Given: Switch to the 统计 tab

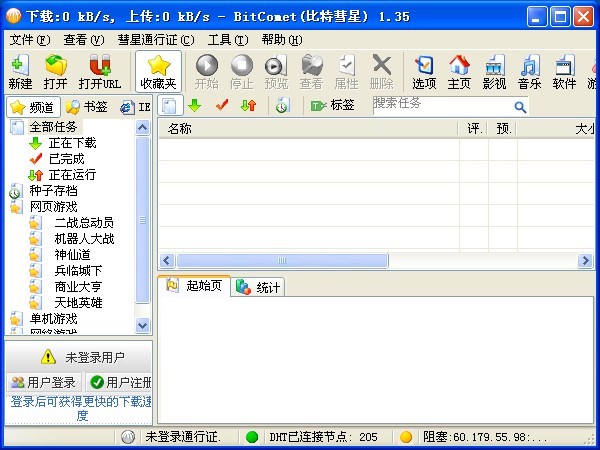Looking at the screenshot, I should click(x=260, y=287).
